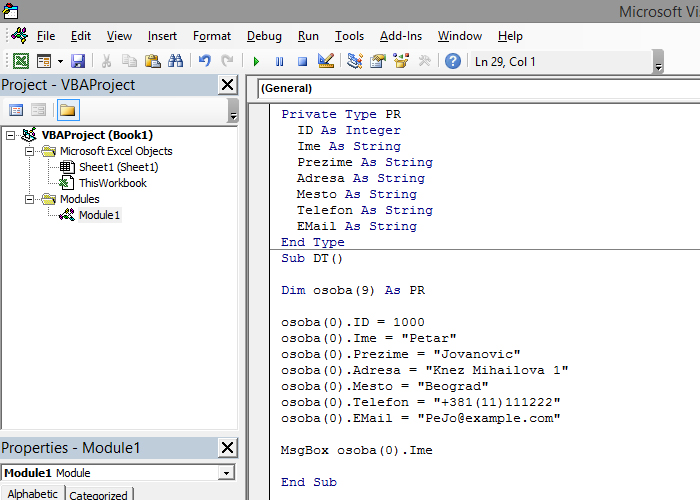Toggle Design Mode icon

point(325,62)
